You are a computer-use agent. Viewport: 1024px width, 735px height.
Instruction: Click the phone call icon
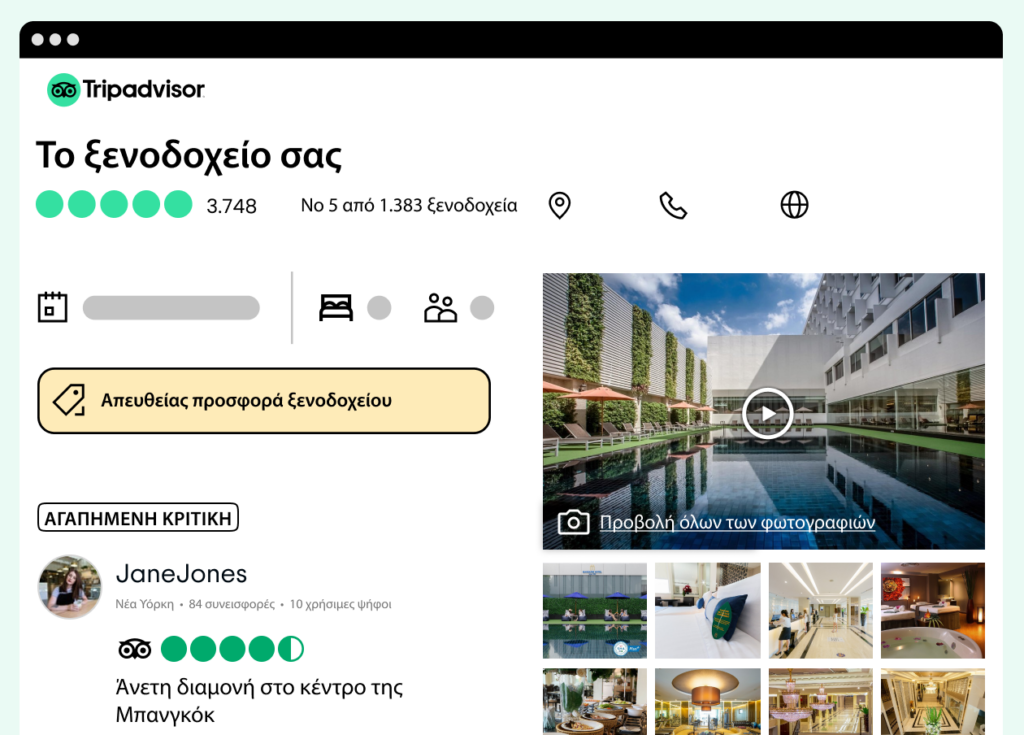point(673,206)
